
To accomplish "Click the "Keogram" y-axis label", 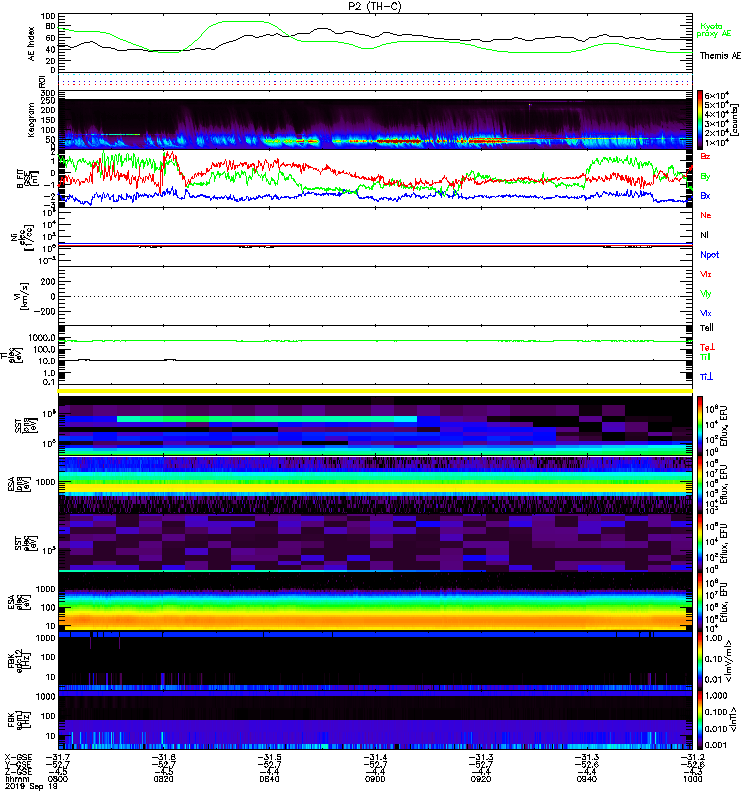I will point(32,119).
